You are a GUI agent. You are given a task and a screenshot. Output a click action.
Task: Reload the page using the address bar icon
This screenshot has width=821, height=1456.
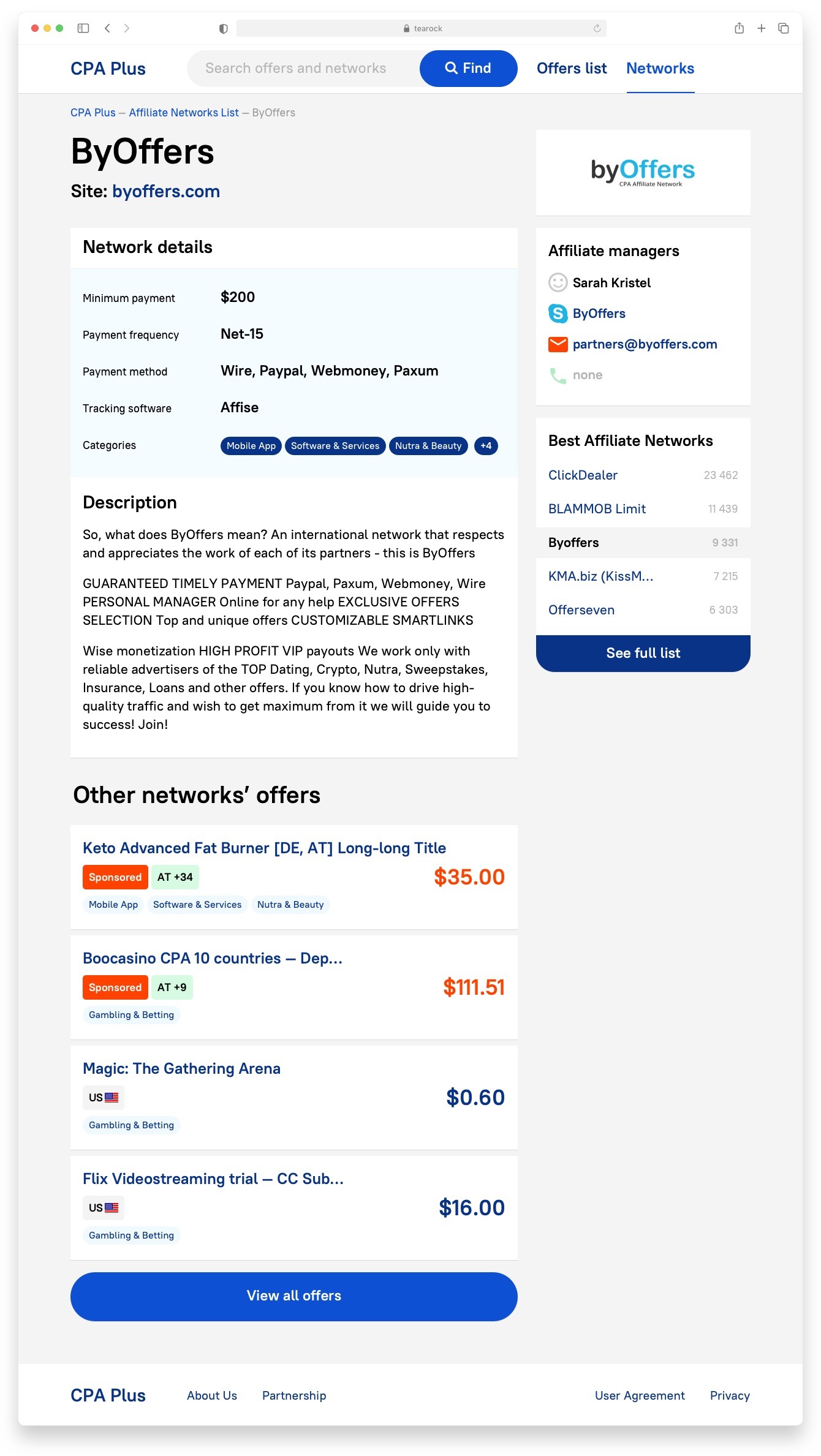pyautogui.click(x=597, y=28)
